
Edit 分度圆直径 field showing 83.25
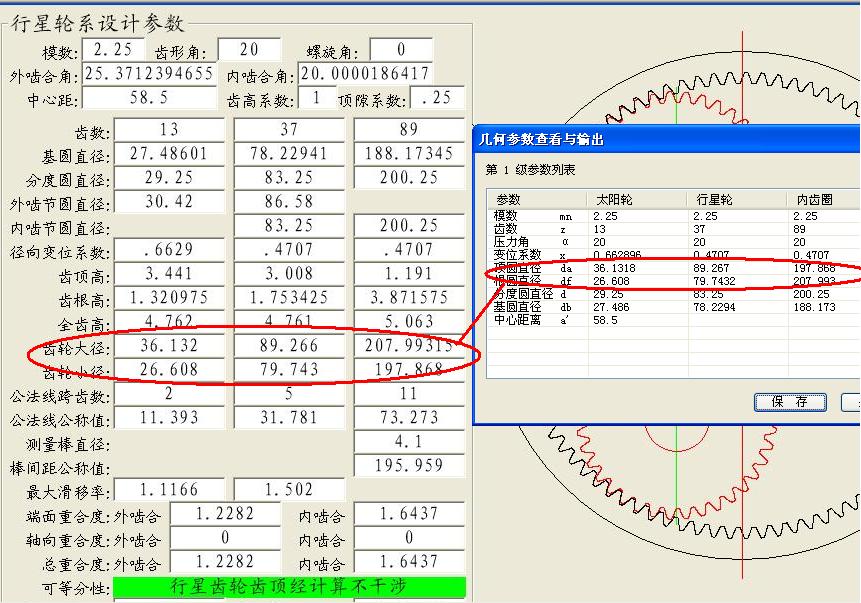289,177
